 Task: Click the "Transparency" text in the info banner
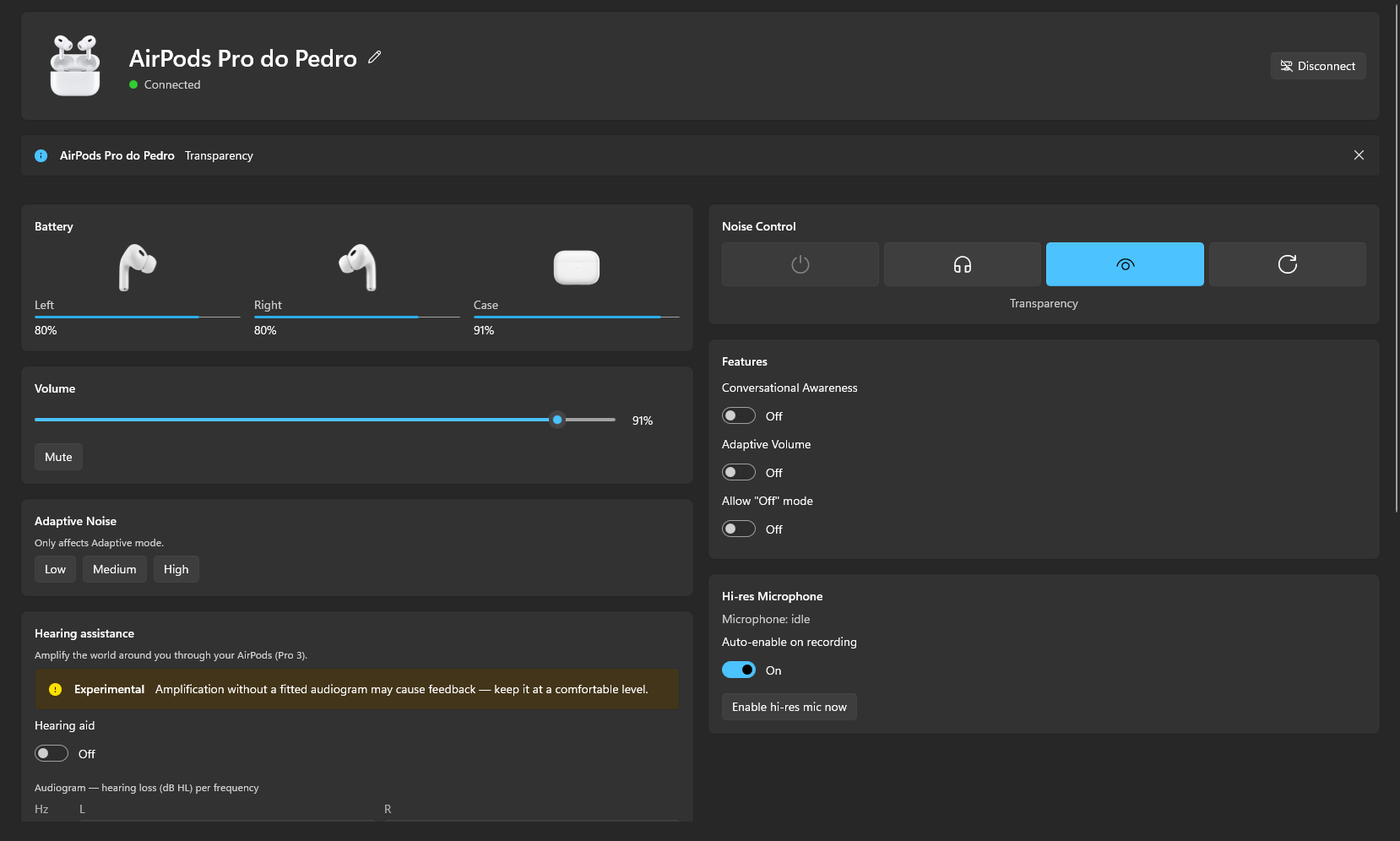219,155
